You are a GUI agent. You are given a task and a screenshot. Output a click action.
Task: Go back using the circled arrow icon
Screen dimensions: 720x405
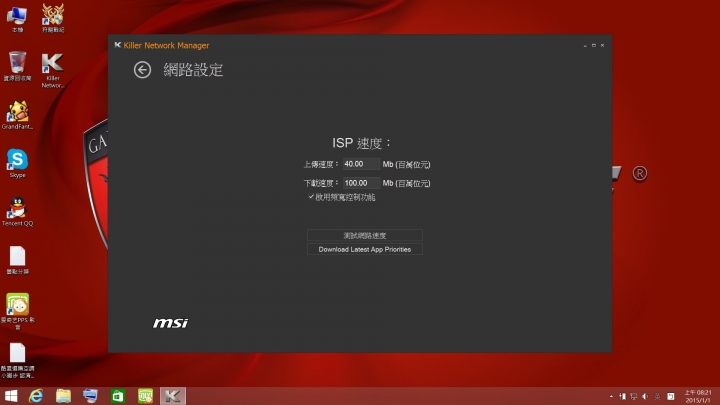142,70
